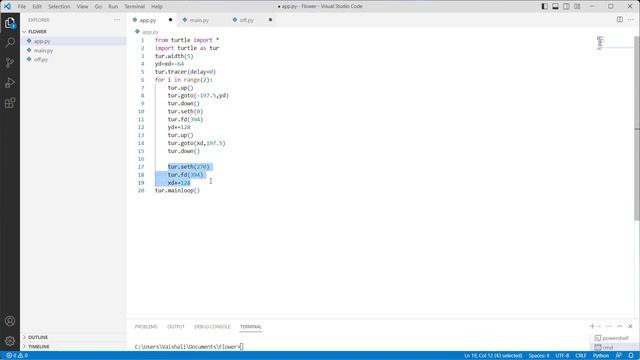Image resolution: width=640 pixels, height=360 pixels.
Task: Close the unsaved off.py tab via its dot
Action: (270, 20)
